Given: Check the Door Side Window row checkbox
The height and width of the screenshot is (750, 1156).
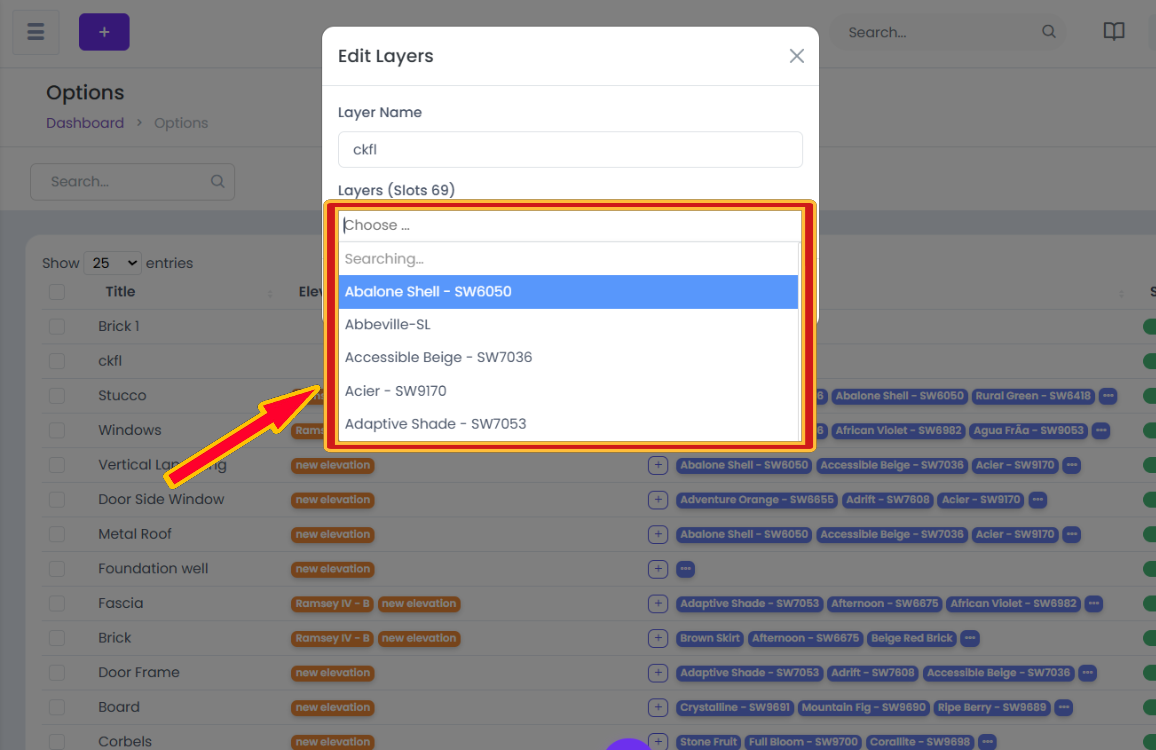Looking at the screenshot, I should click(x=57, y=500).
